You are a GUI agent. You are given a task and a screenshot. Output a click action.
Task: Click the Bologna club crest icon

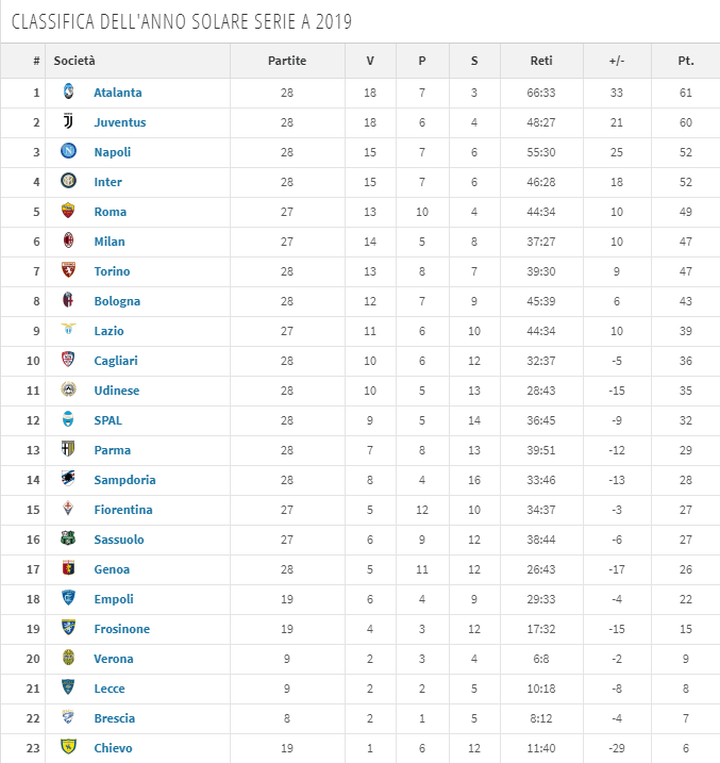pos(68,301)
